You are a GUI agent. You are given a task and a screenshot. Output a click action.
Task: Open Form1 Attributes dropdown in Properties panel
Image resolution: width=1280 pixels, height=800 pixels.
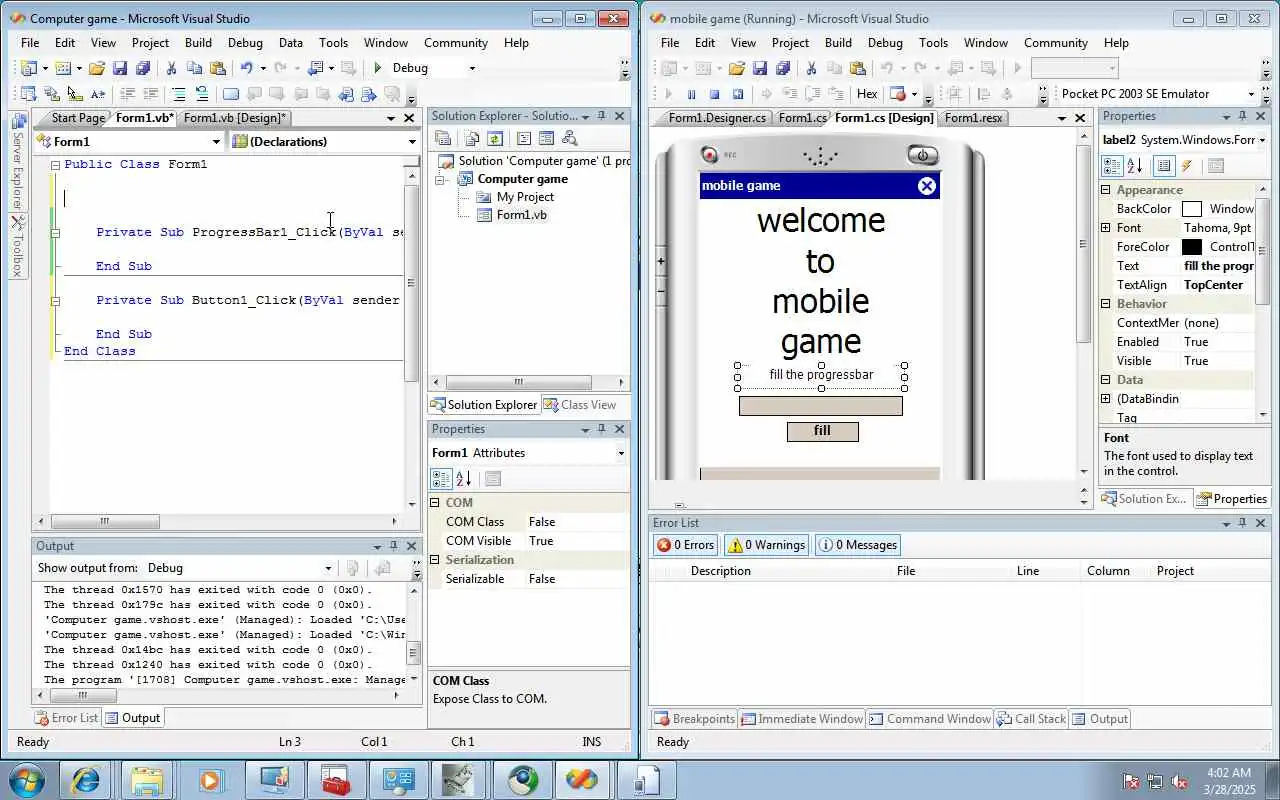(621, 453)
